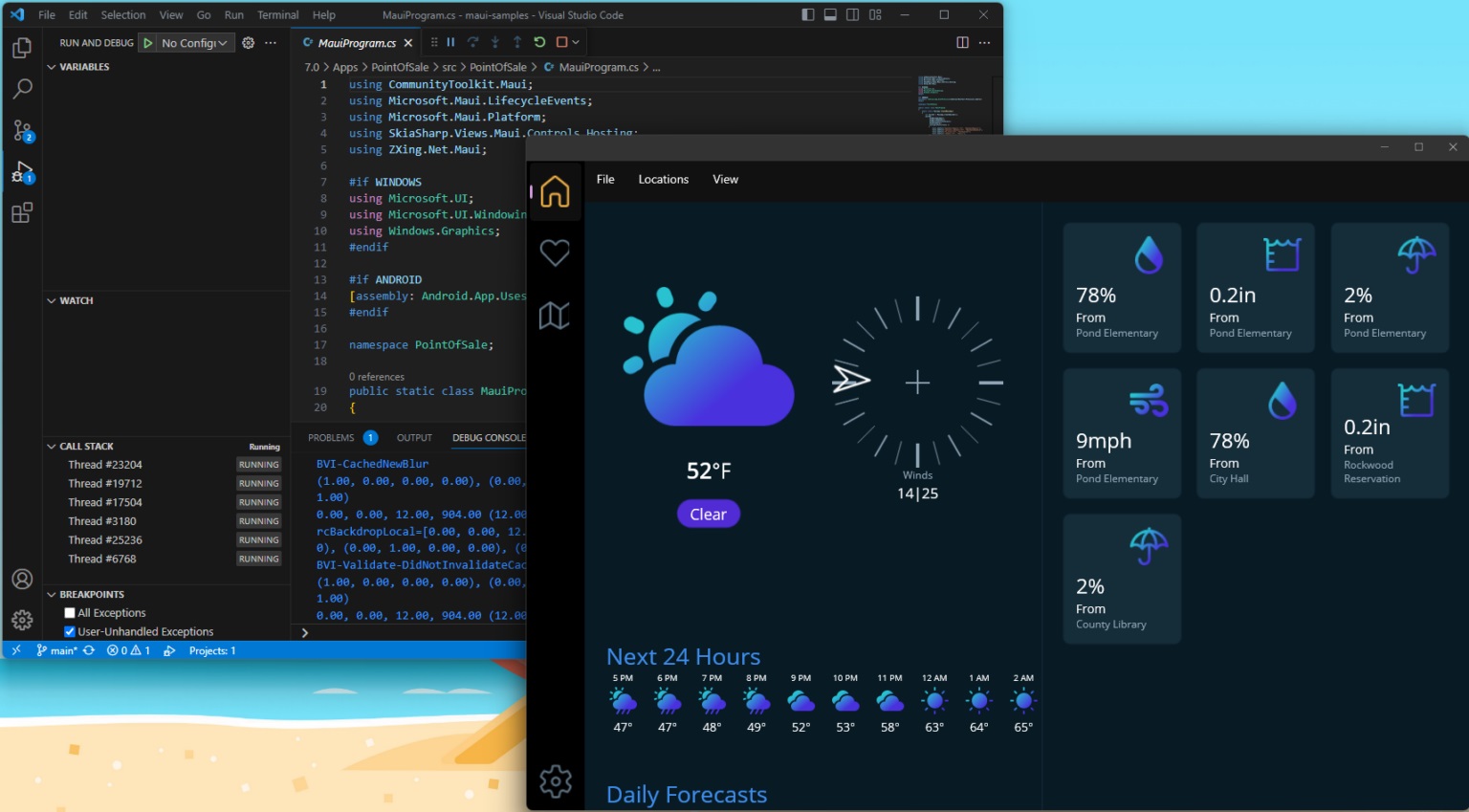Open favorites via the heart sidebar icon
Screen dimensions: 1469x812
tap(555, 252)
